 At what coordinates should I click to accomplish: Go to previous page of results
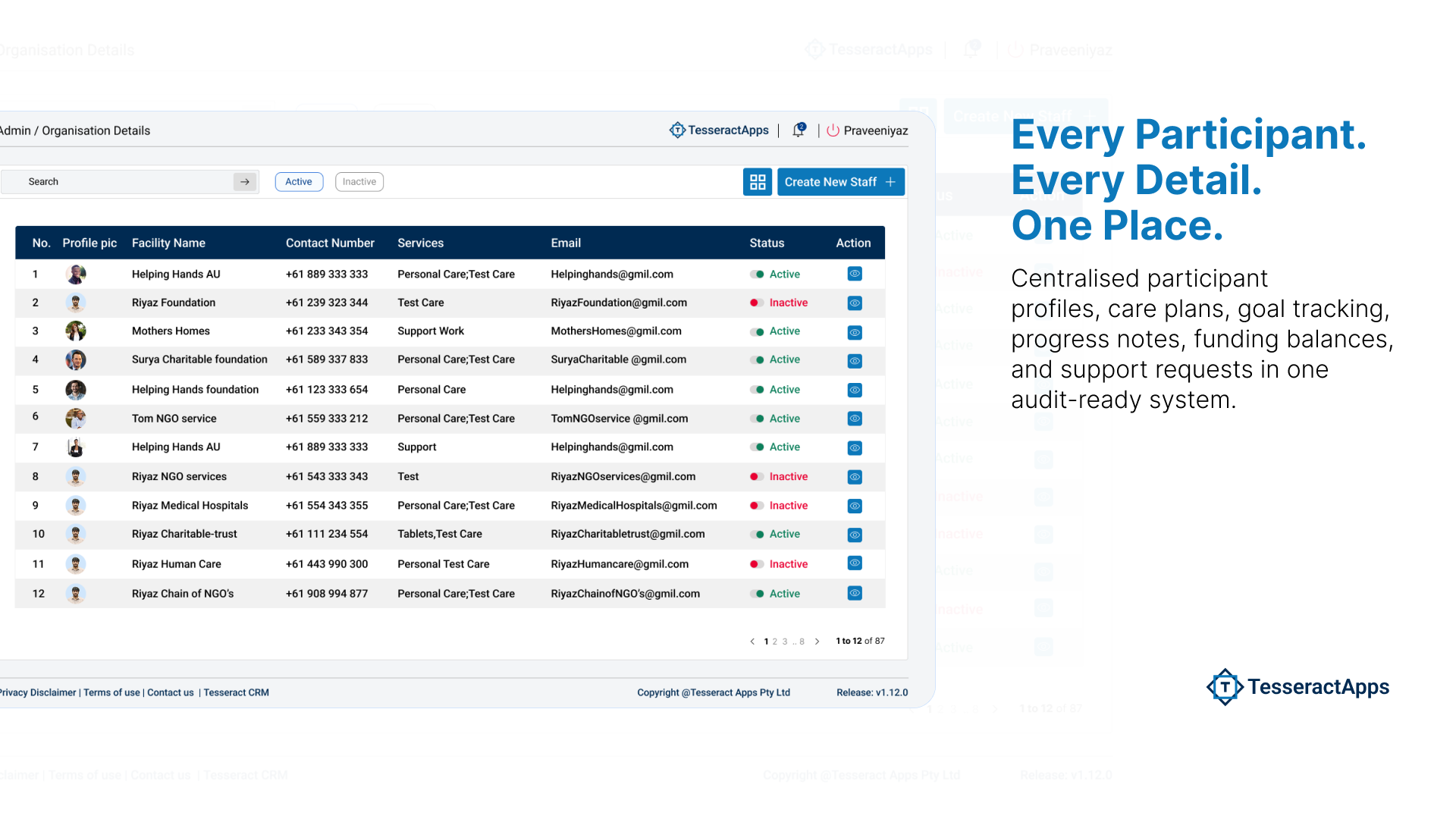coord(752,642)
